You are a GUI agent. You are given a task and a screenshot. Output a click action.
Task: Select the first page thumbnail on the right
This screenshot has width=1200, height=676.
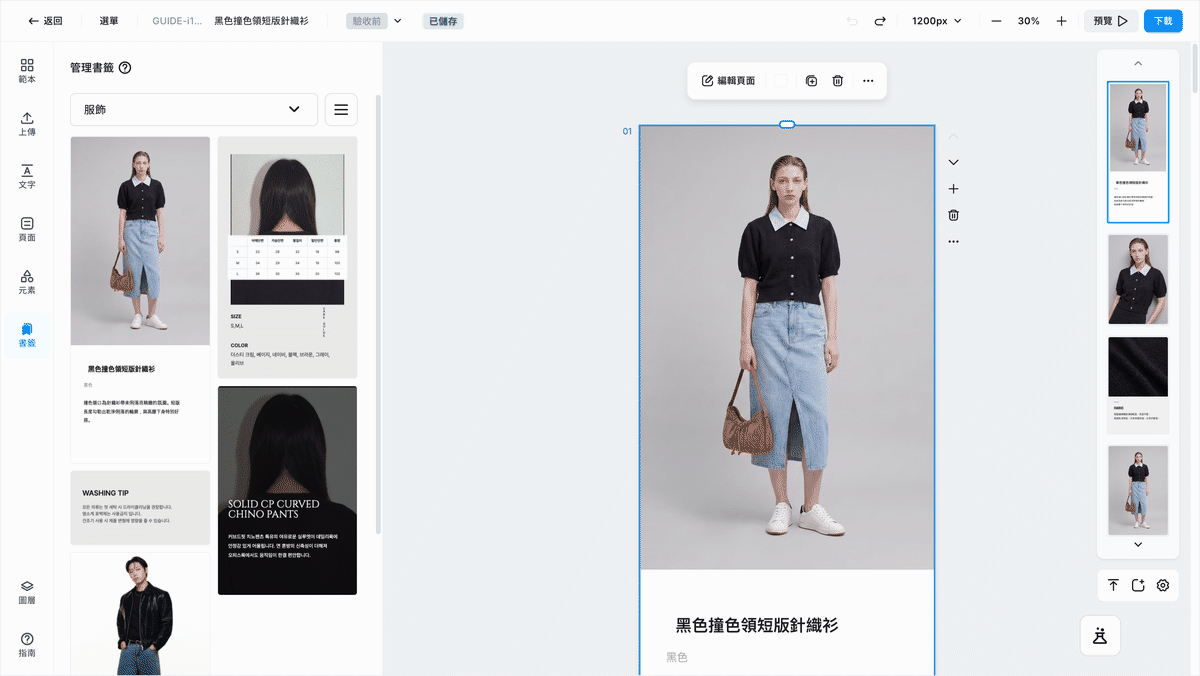click(1138, 152)
